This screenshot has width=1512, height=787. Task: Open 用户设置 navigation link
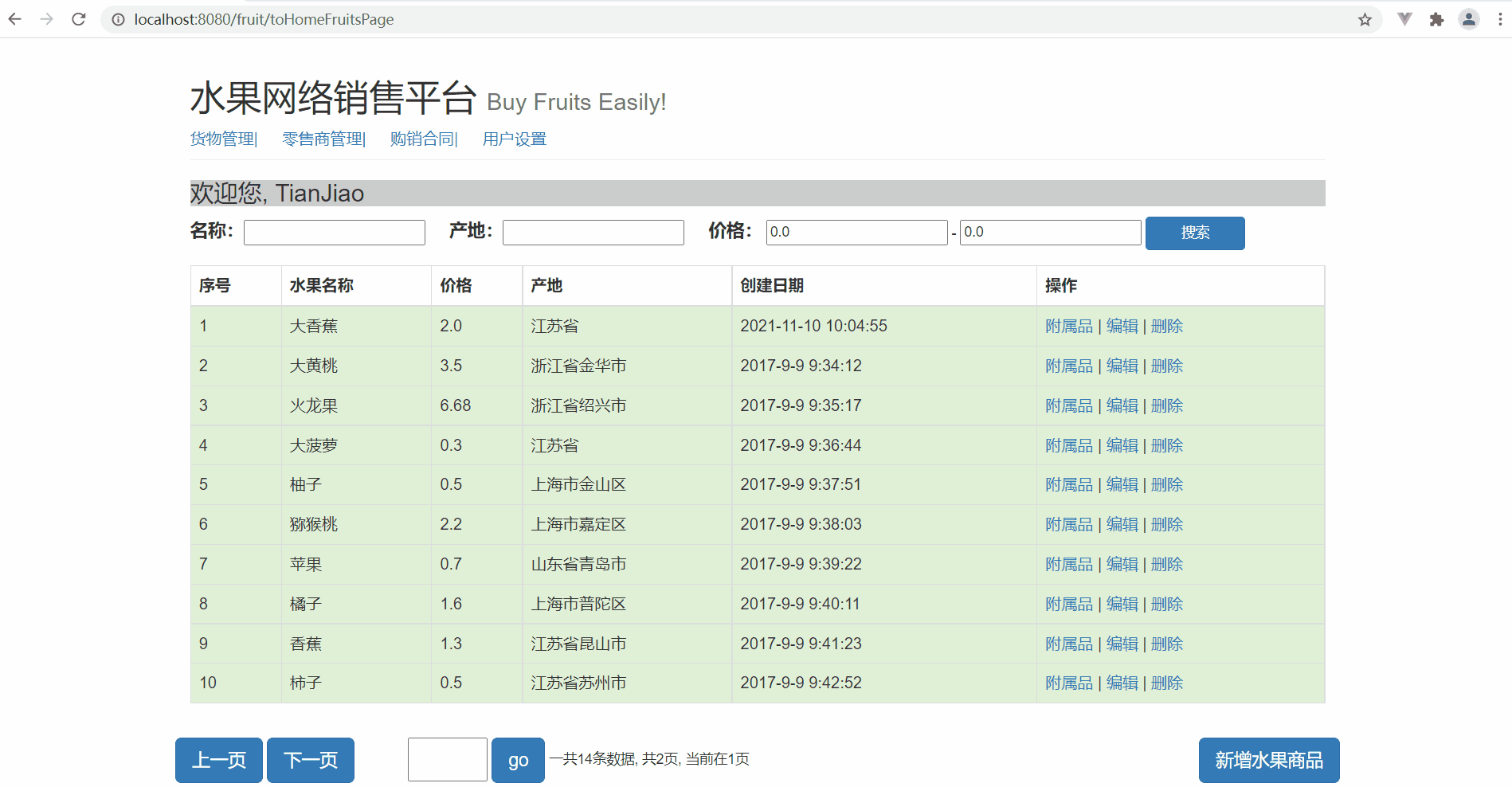(515, 139)
